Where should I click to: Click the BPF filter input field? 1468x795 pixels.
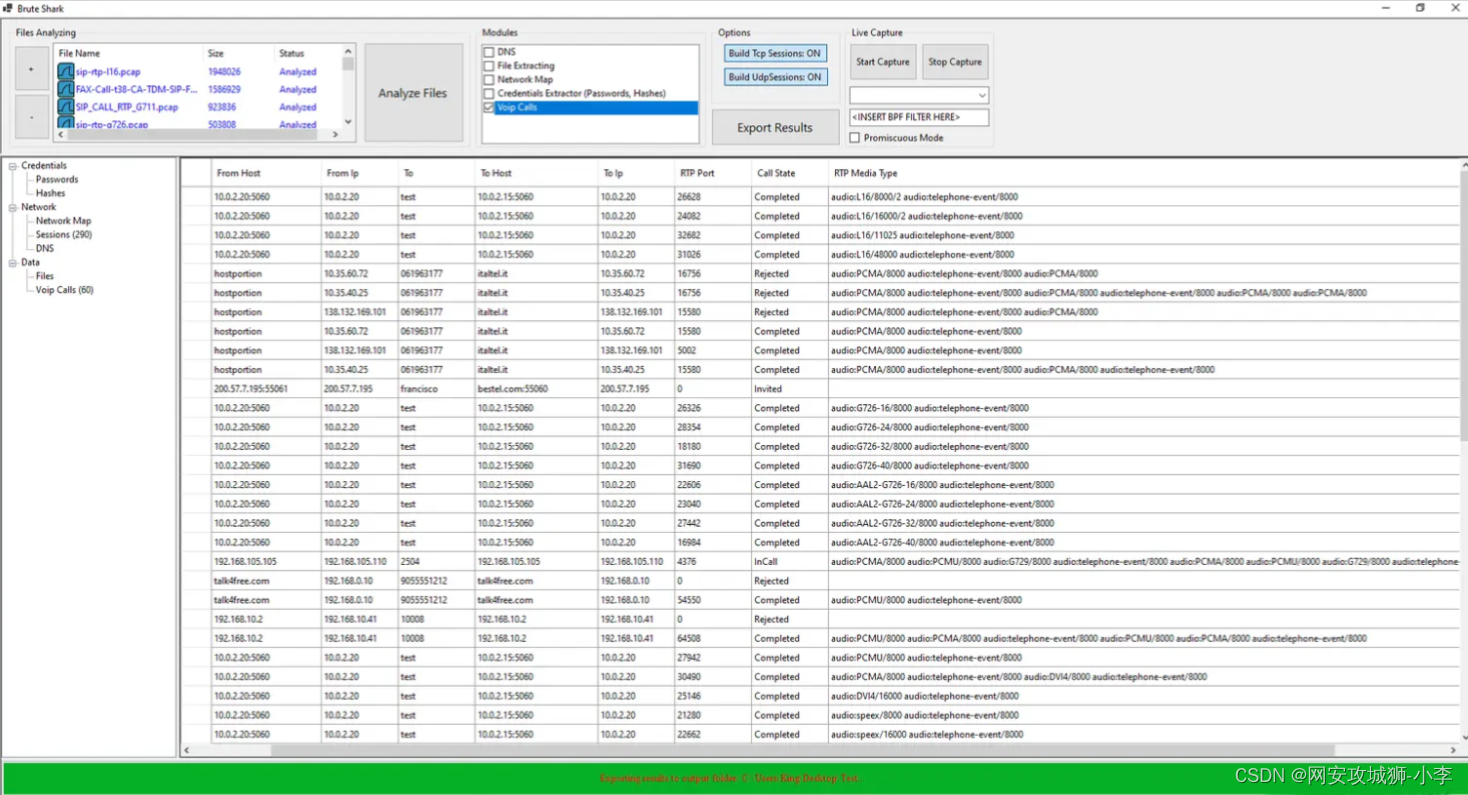[x=919, y=118]
